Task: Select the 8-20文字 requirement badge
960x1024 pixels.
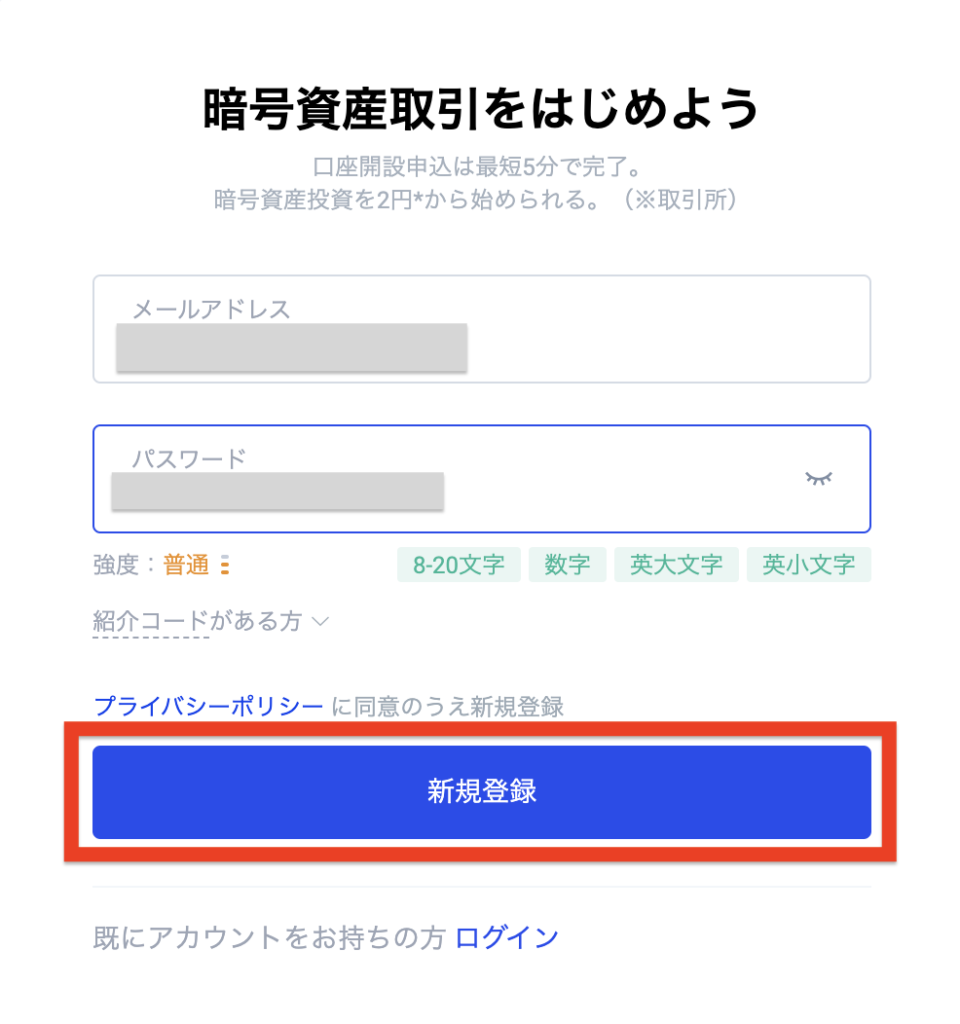Action: click(x=459, y=564)
